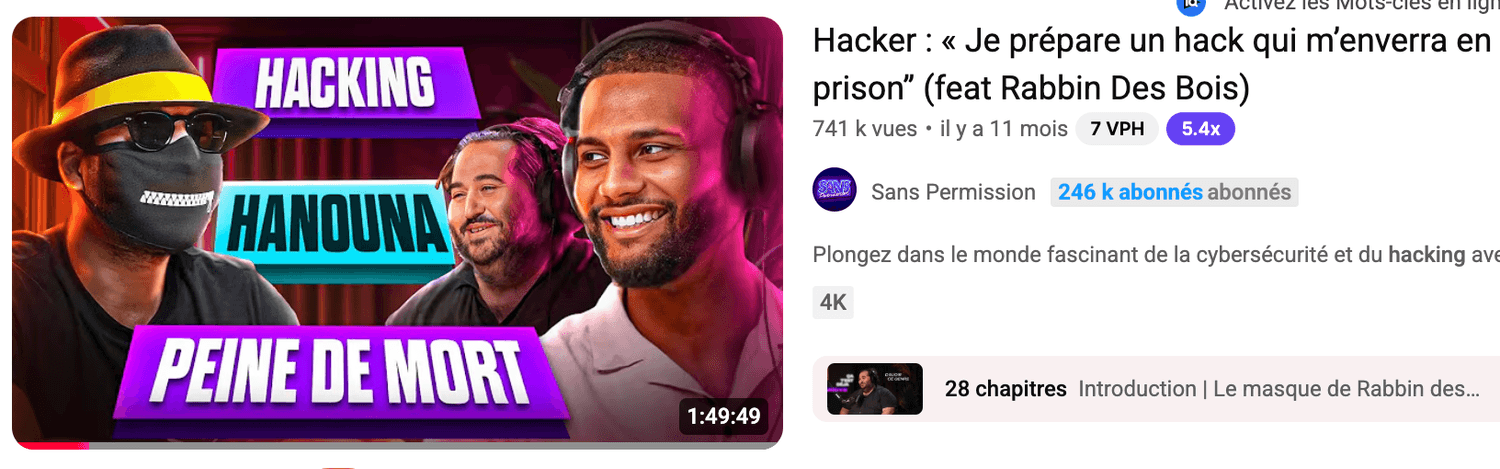Click 'Activez les Mots-clés en ligne' text

1361,6
